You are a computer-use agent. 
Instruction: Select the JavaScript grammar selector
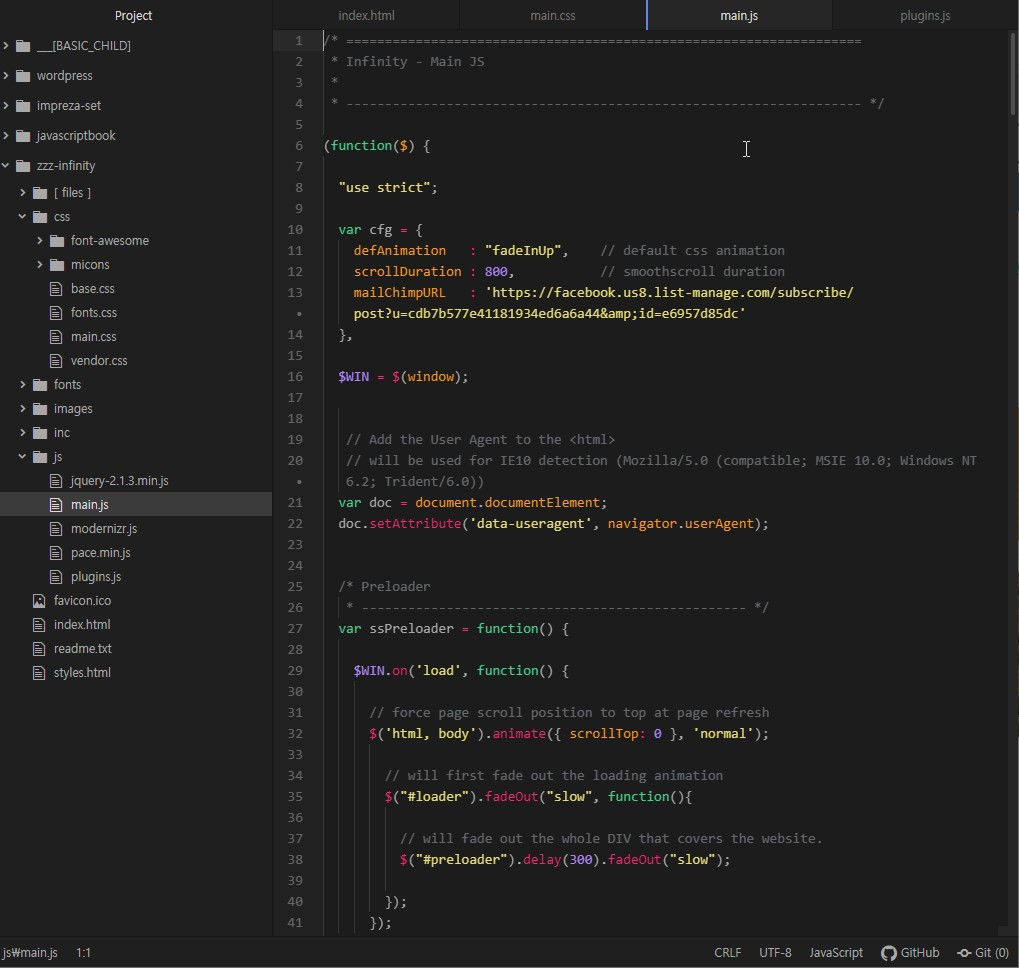[x=835, y=953]
